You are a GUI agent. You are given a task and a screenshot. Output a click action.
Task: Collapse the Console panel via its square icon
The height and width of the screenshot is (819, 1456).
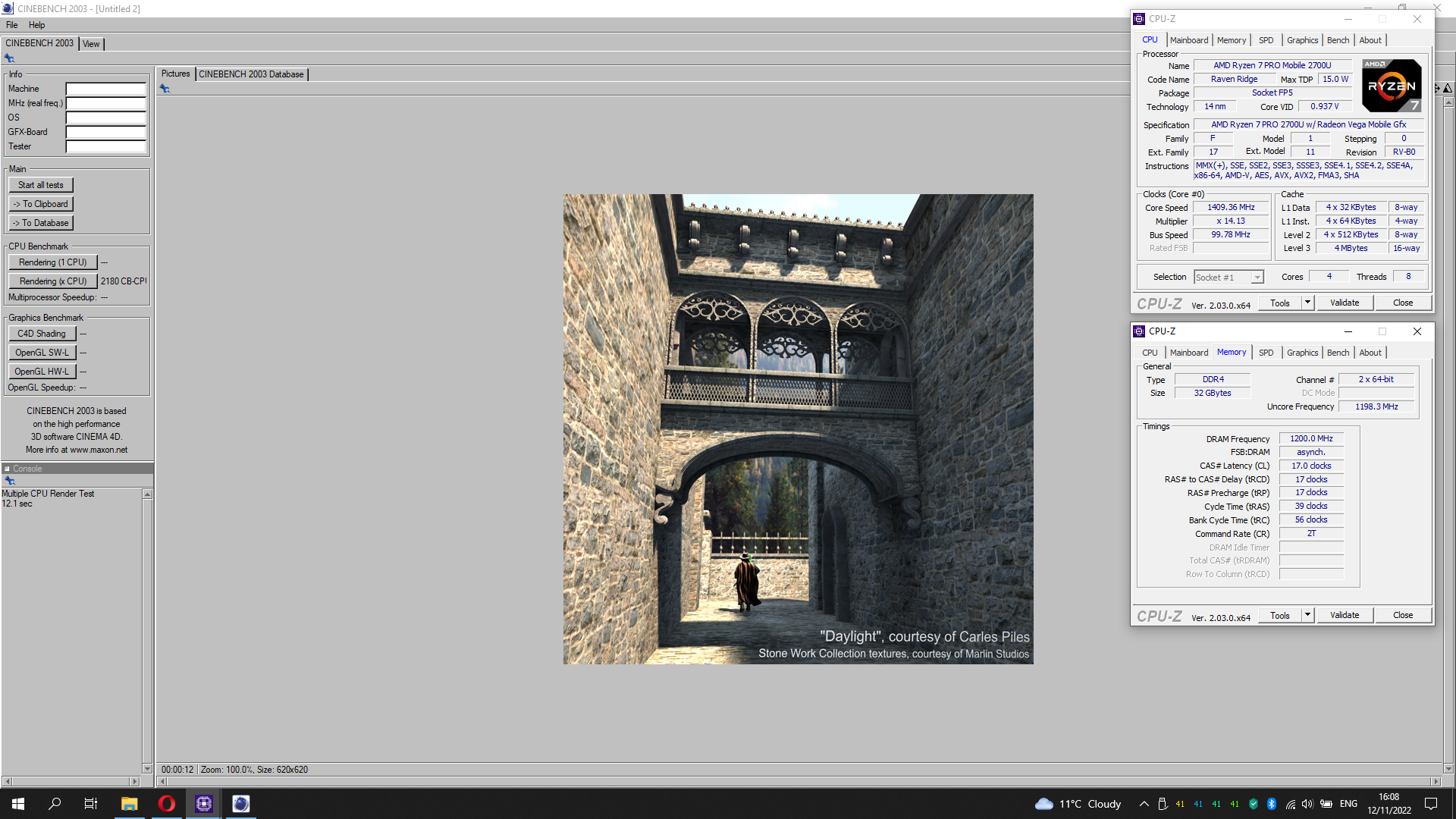(x=7, y=469)
